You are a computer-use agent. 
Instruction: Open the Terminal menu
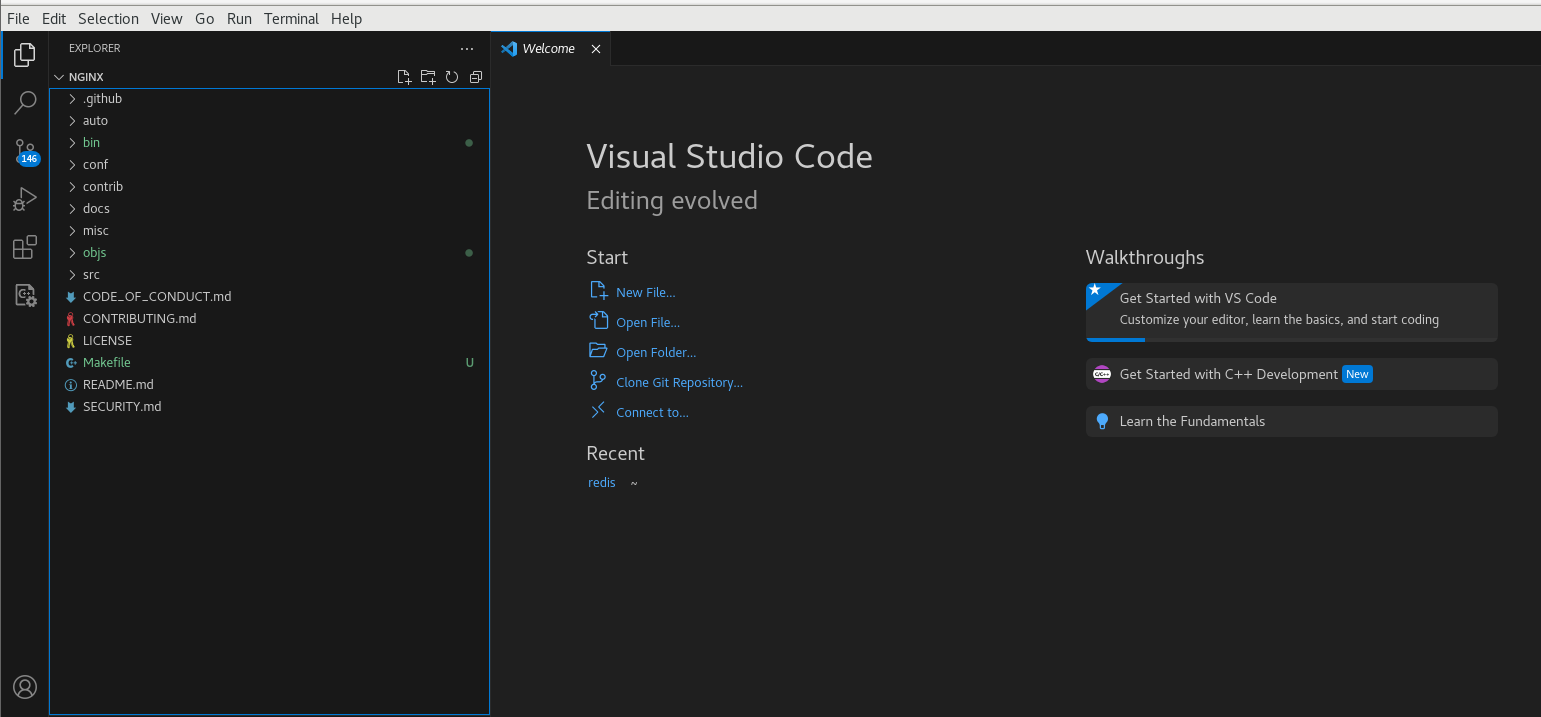click(x=291, y=18)
